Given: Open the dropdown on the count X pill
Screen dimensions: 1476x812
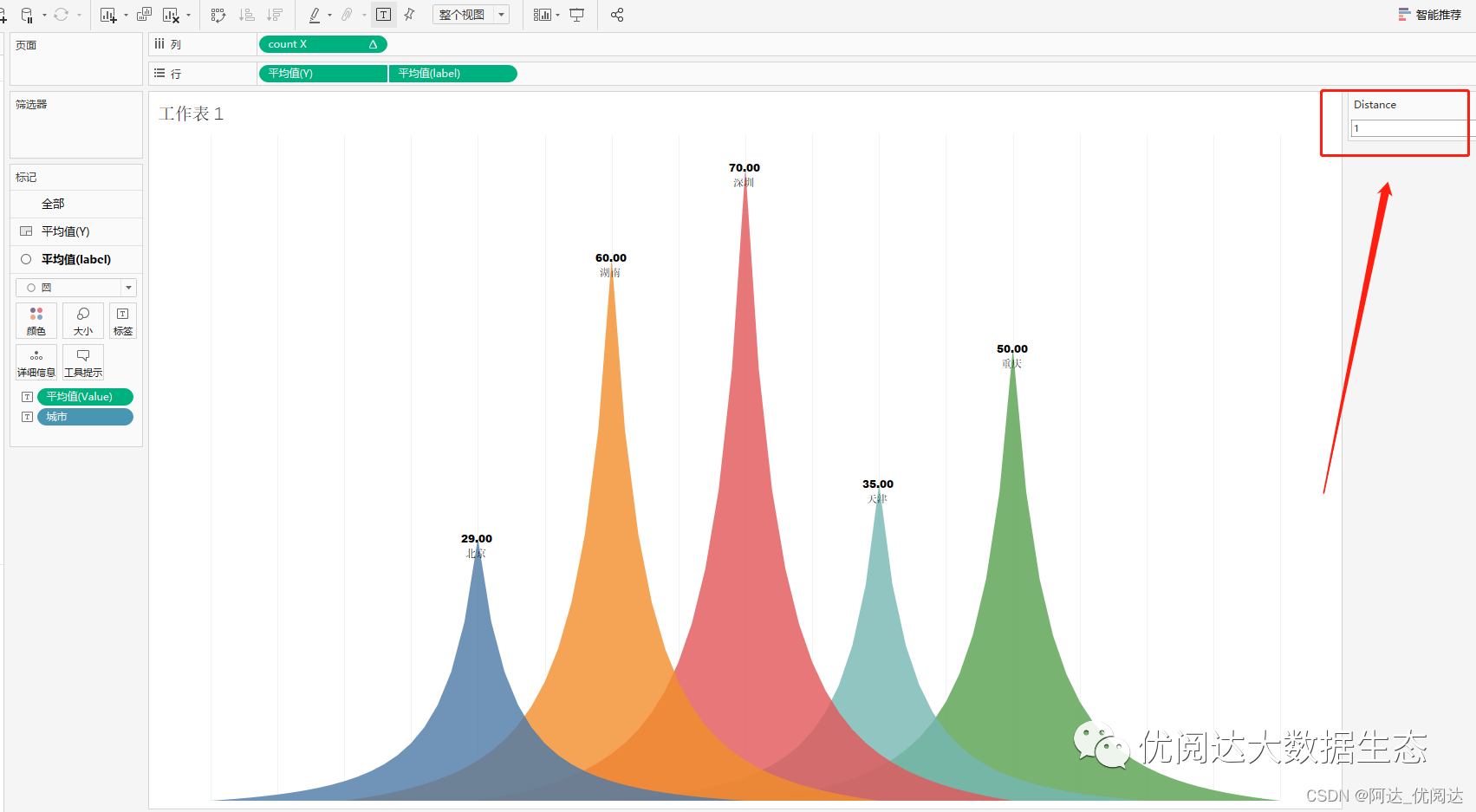Looking at the screenshot, I should pyautogui.click(x=373, y=44).
